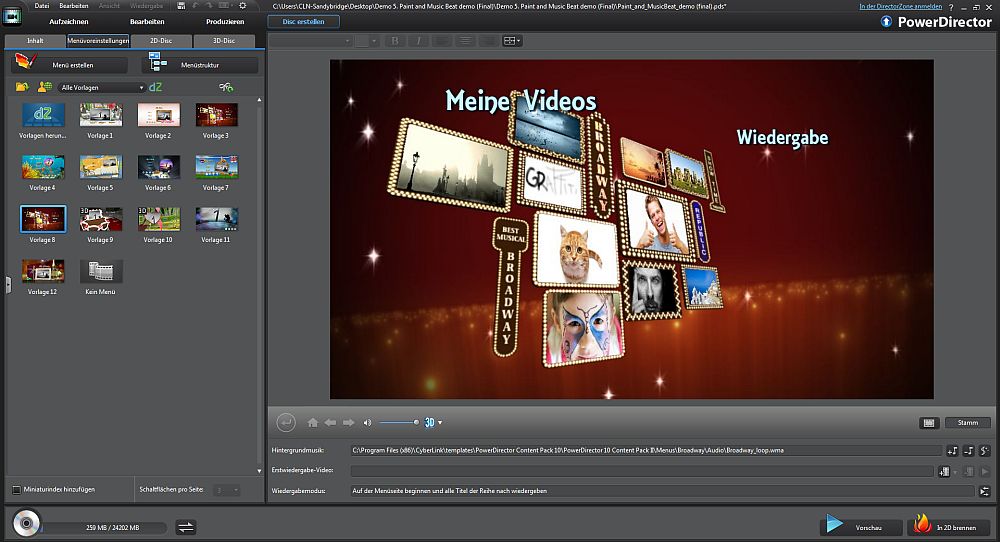Screen dimensions: 1000x542
Task: Click the import template folder icon
Action: coord(22,87)
